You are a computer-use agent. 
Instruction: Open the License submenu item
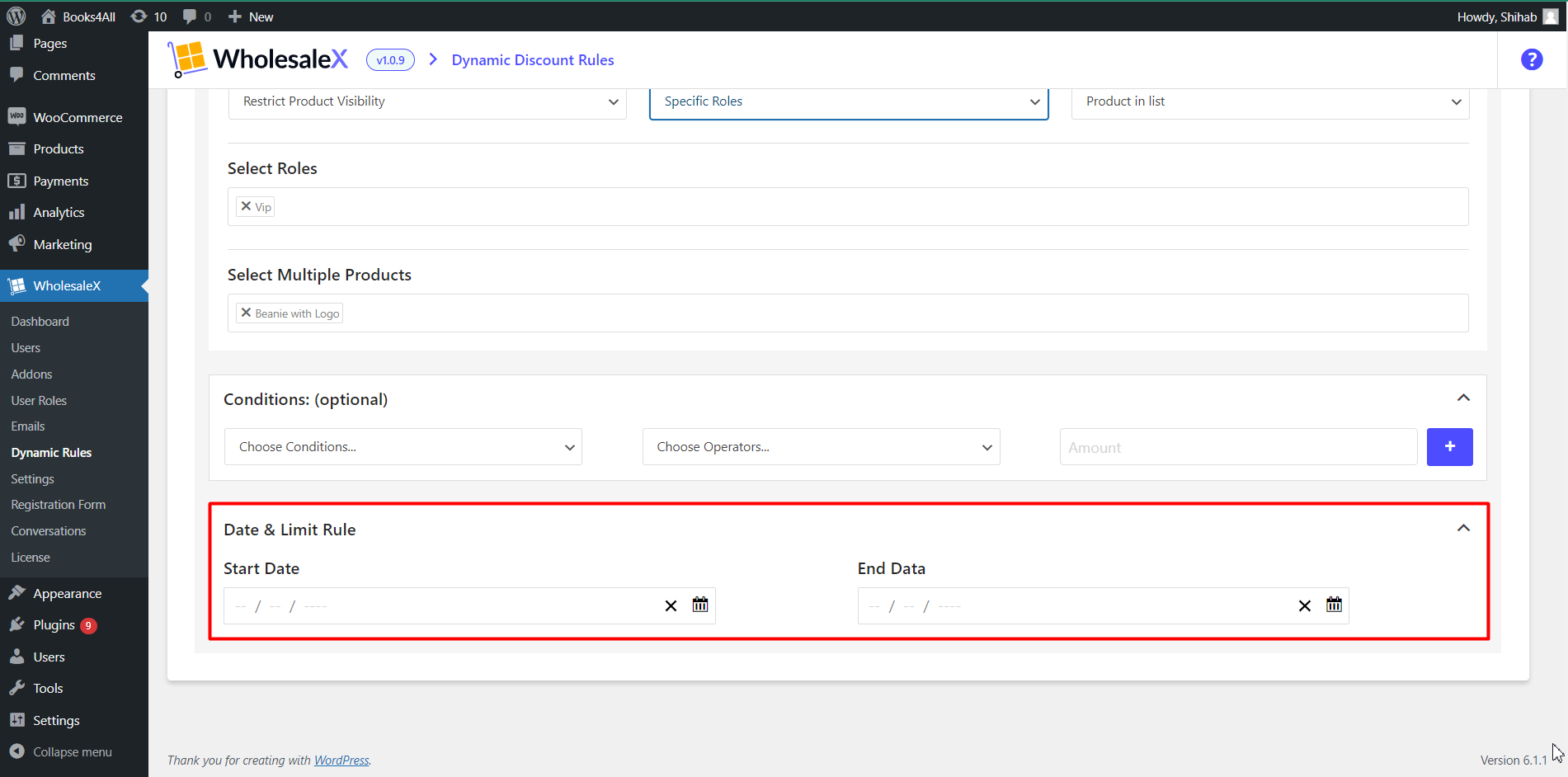pyautogui.click(x=31, y=558)
